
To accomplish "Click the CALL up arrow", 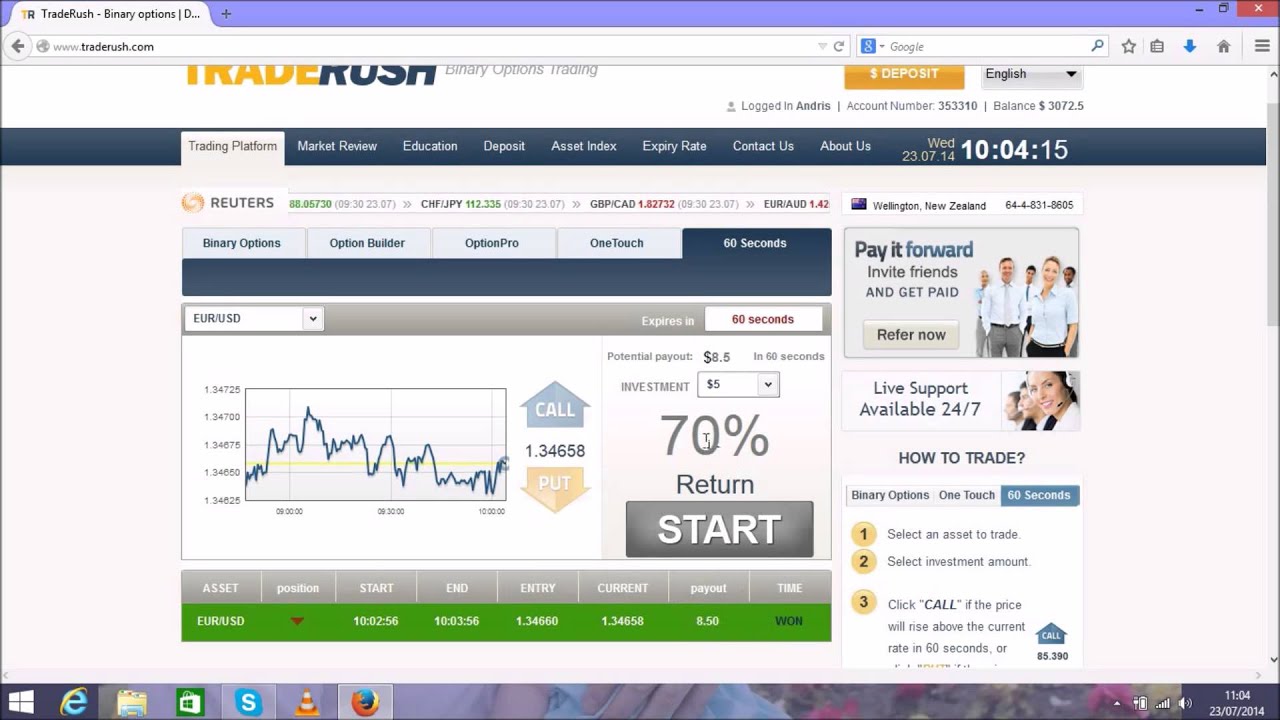I will (555, 405).
